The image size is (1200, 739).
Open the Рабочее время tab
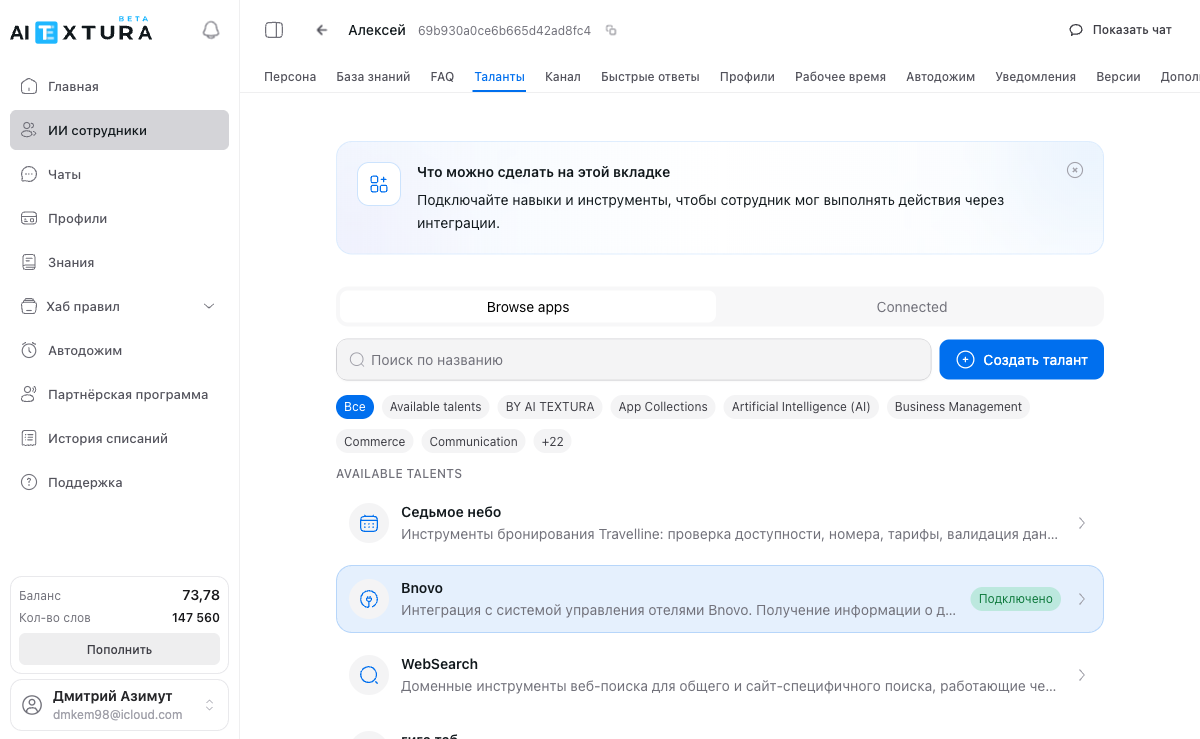point(840,76)
